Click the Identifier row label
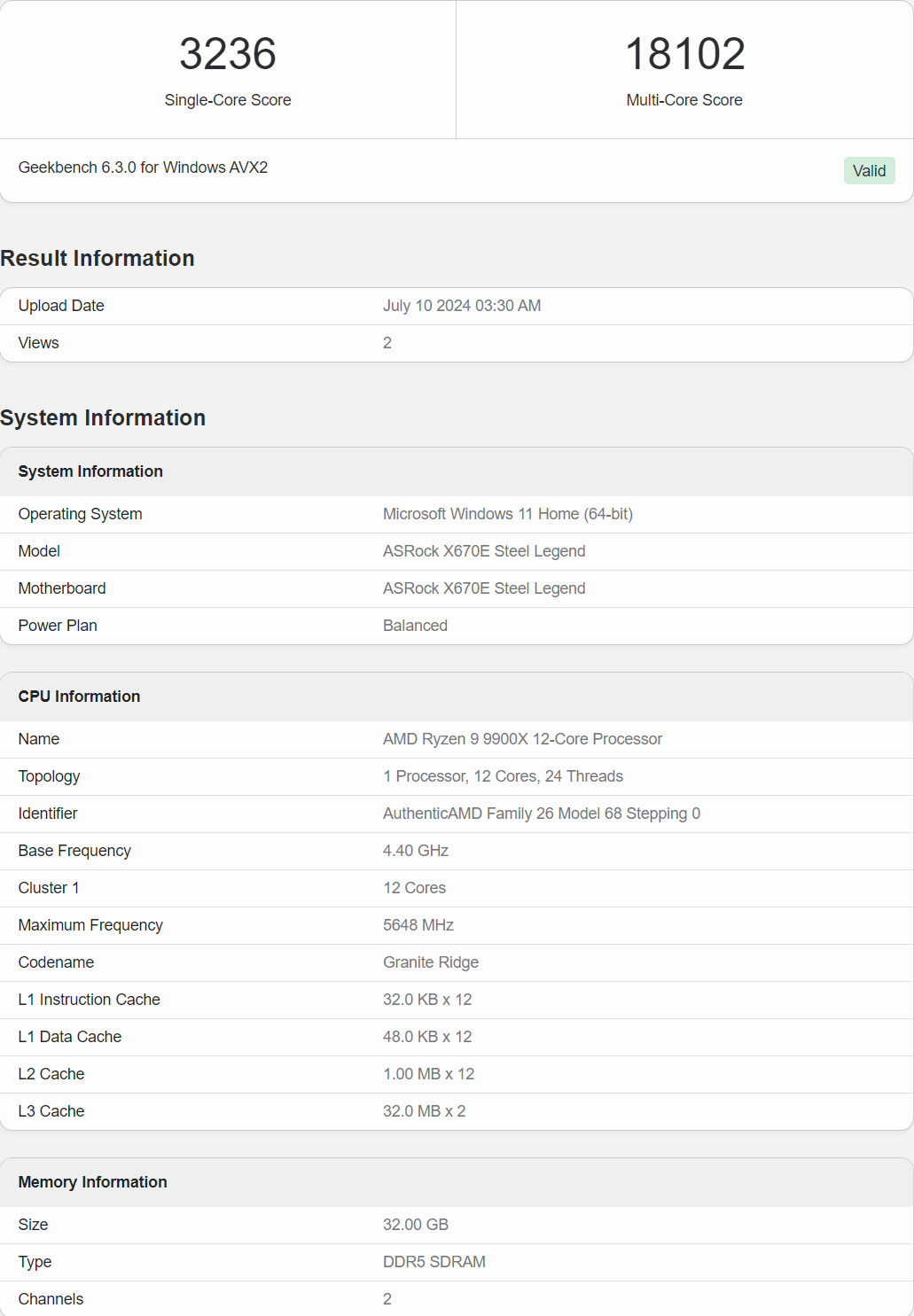This screenshot has width=914, height=1316. [x=48, y=814]
